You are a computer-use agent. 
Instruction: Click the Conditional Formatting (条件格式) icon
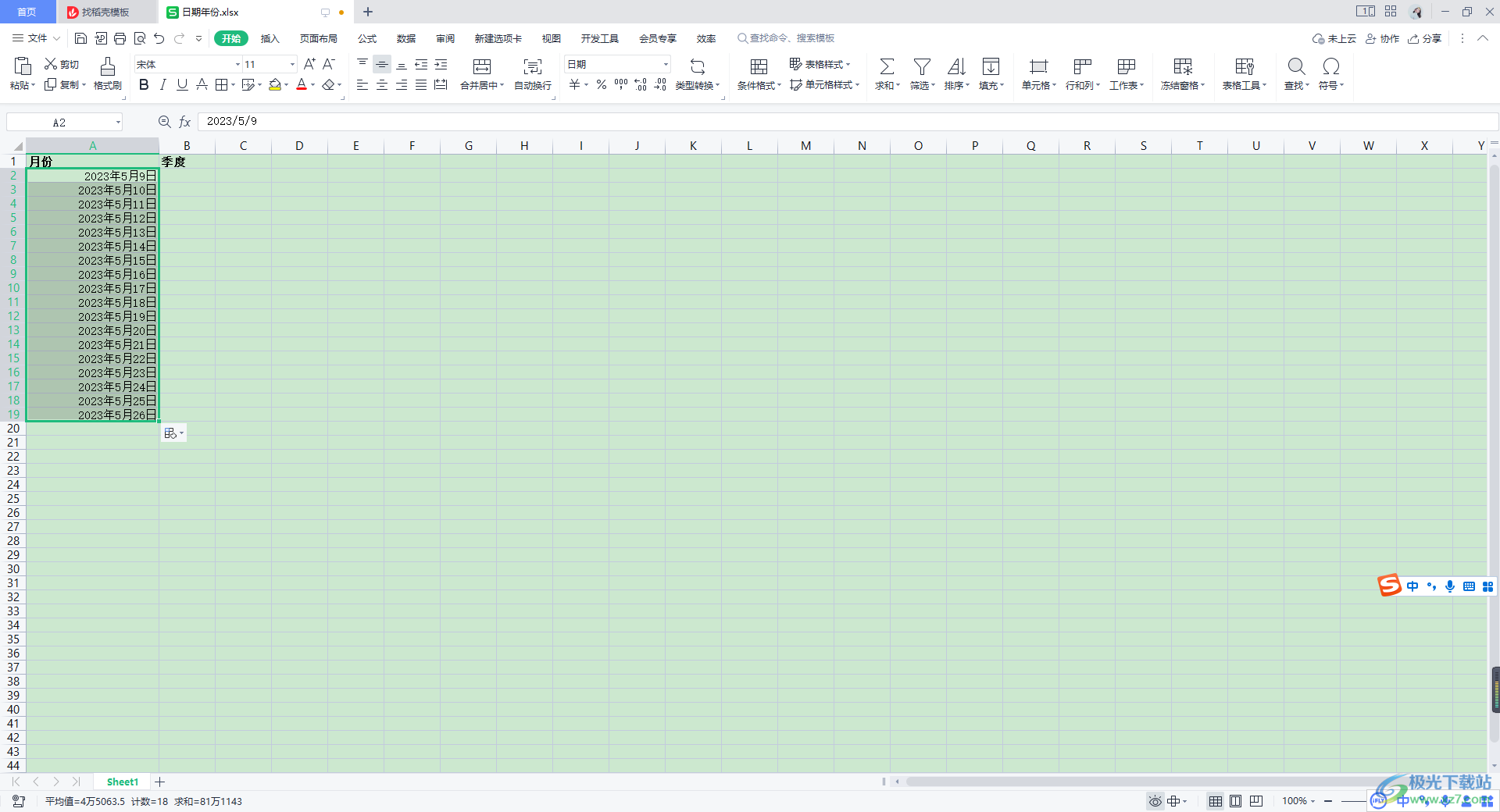click(759, 66)
